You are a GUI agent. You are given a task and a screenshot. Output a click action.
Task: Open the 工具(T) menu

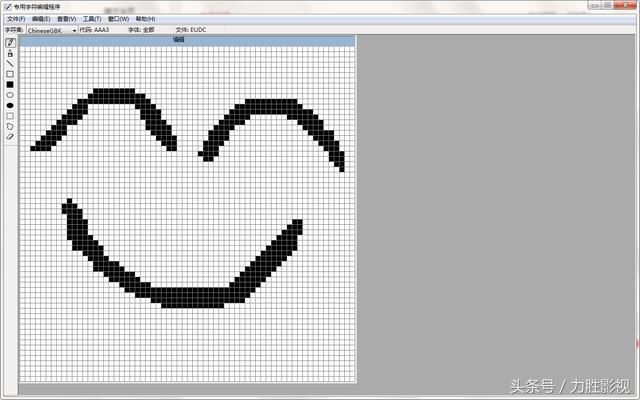pyautogui.click(x=92, y=19)
